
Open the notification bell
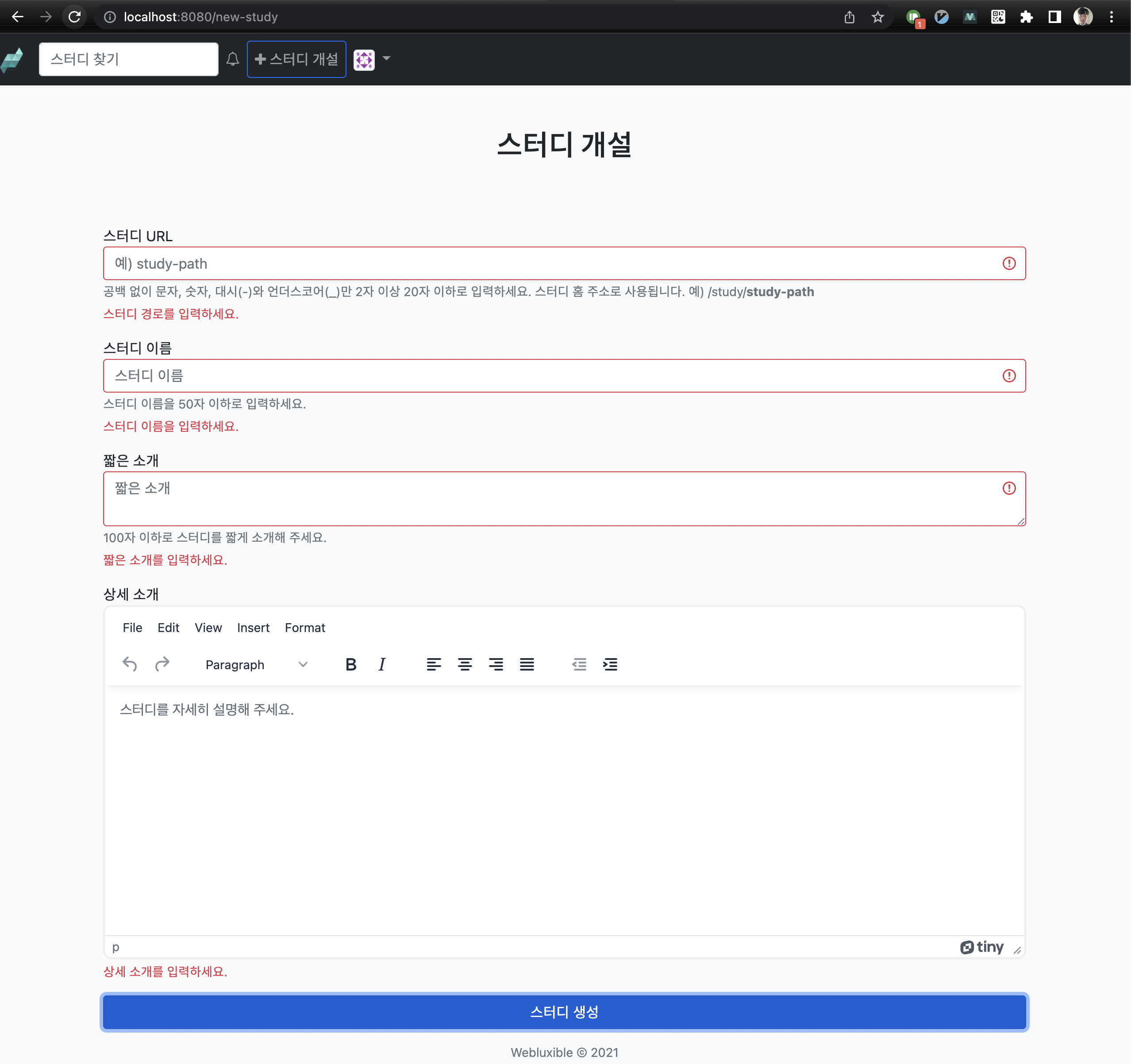[233, 59]
